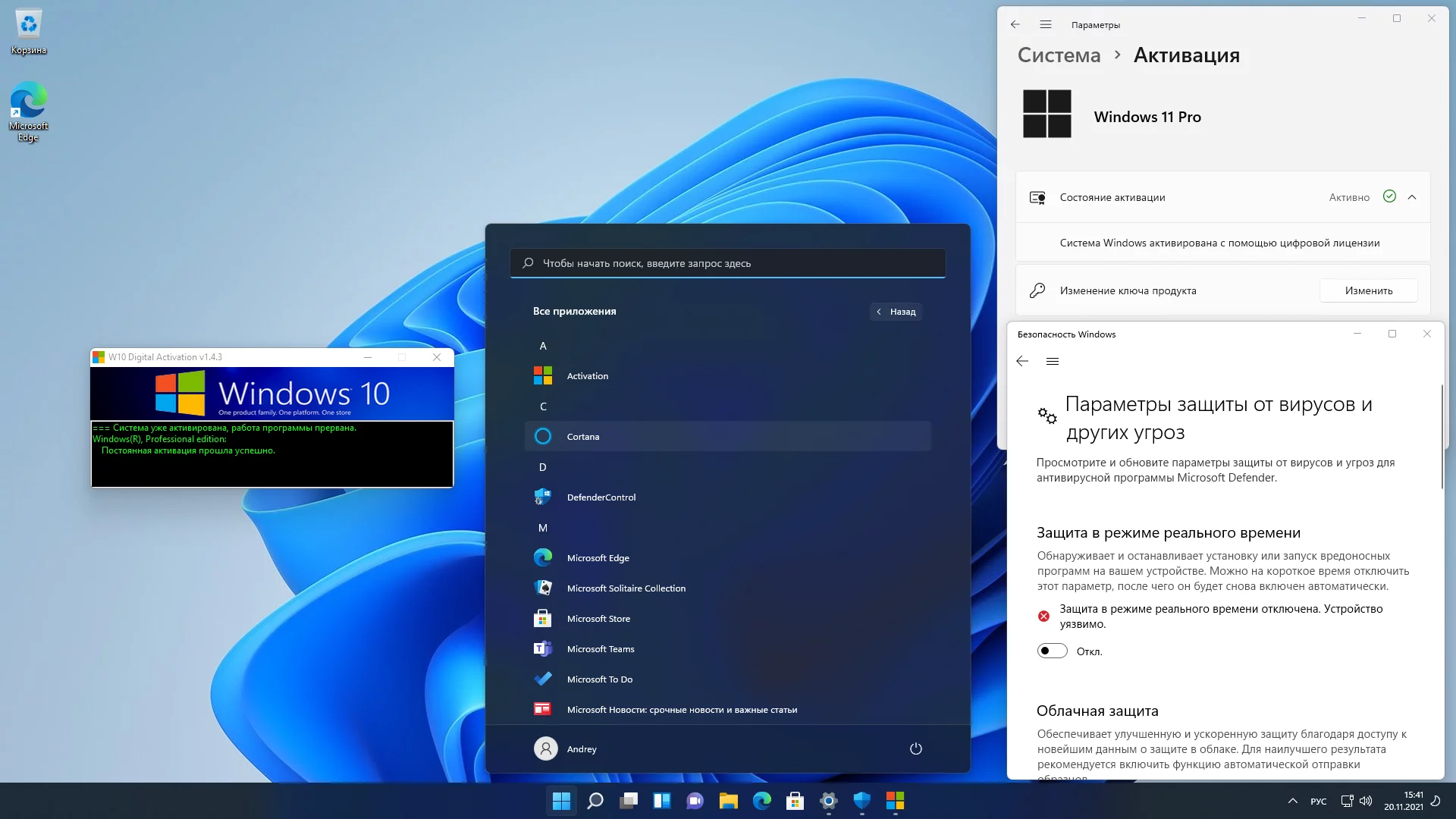1456x819 pixels.
Task: Open hamburger menu in Windows Security
Action: (x=1052, y=361)
